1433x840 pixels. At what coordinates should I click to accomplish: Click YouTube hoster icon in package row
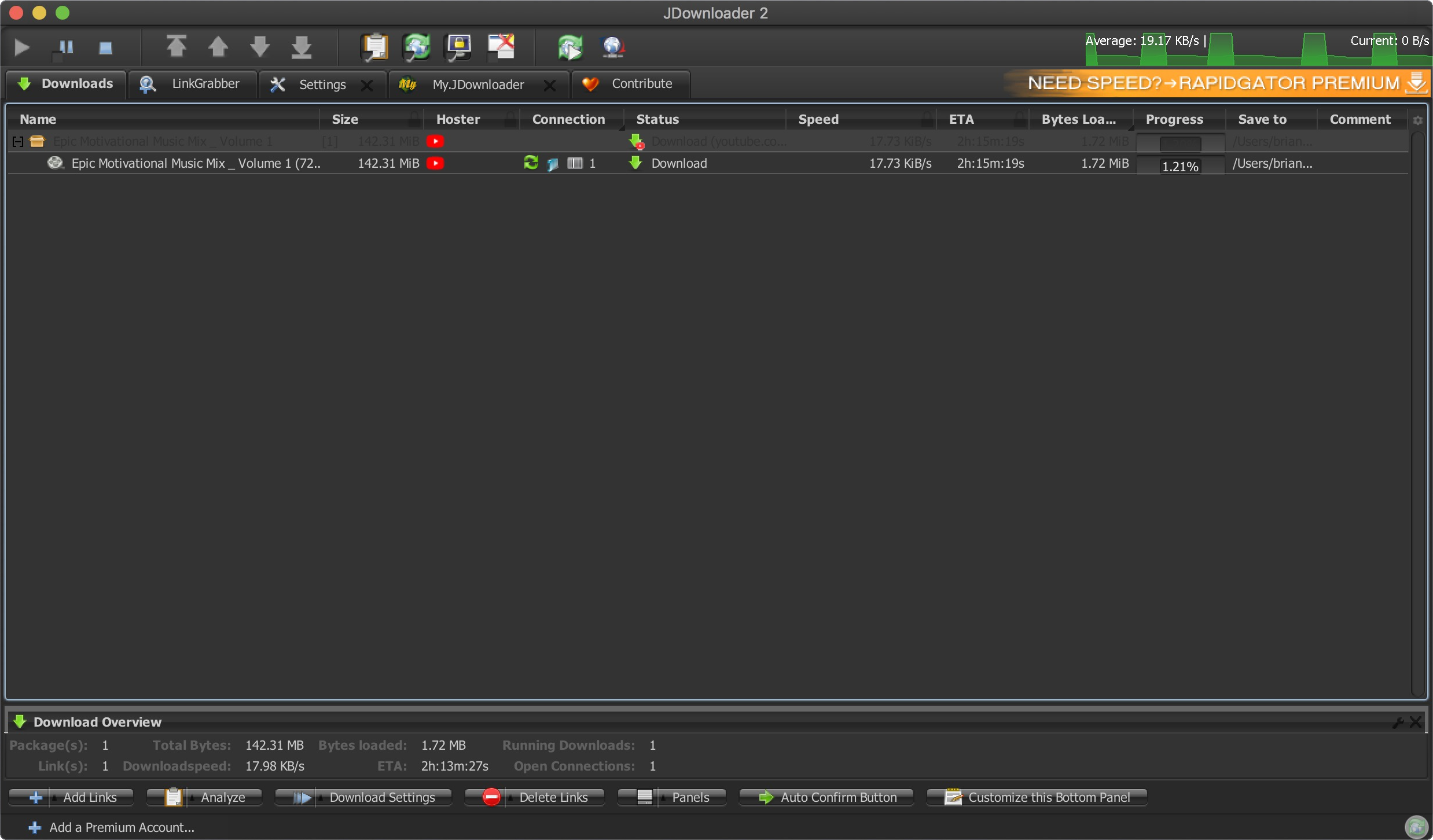tap(435, 141)
